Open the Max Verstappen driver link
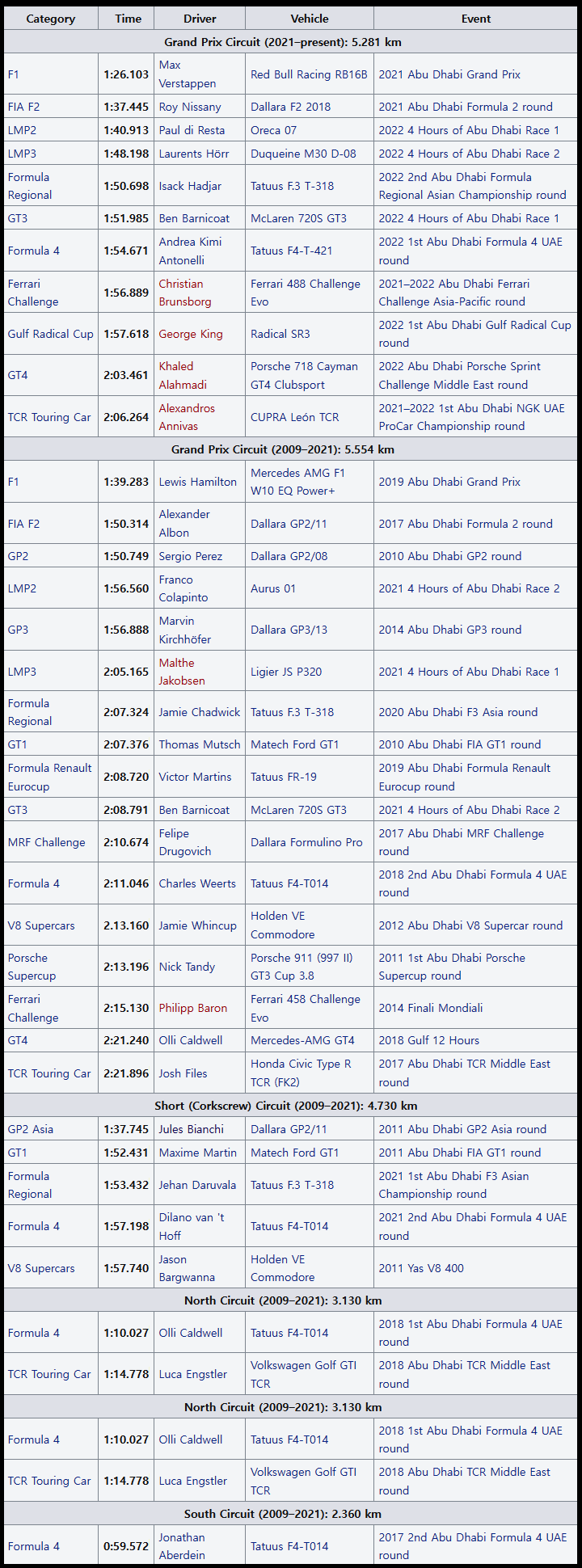This screenshot has width=582, height=1568. pos(188,74)
